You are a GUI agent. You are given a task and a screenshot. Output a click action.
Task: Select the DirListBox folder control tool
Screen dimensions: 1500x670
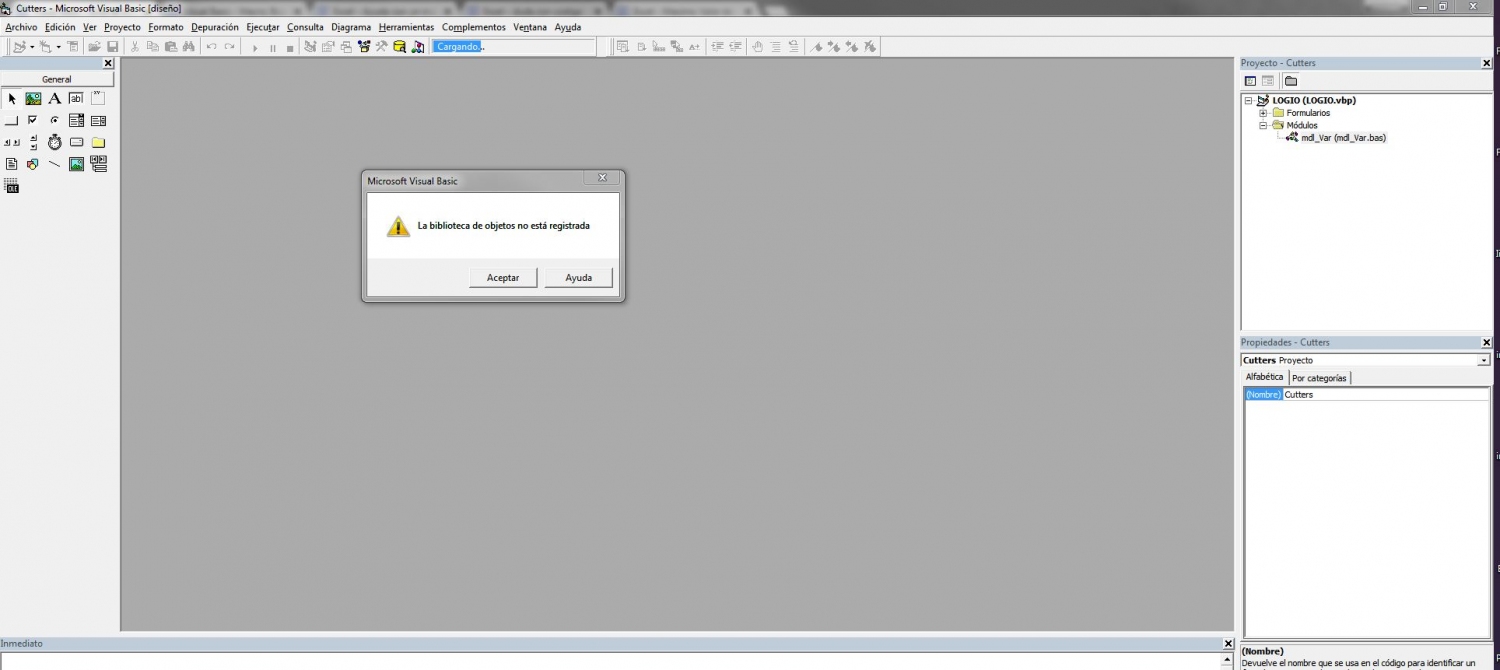click(98, 142)
